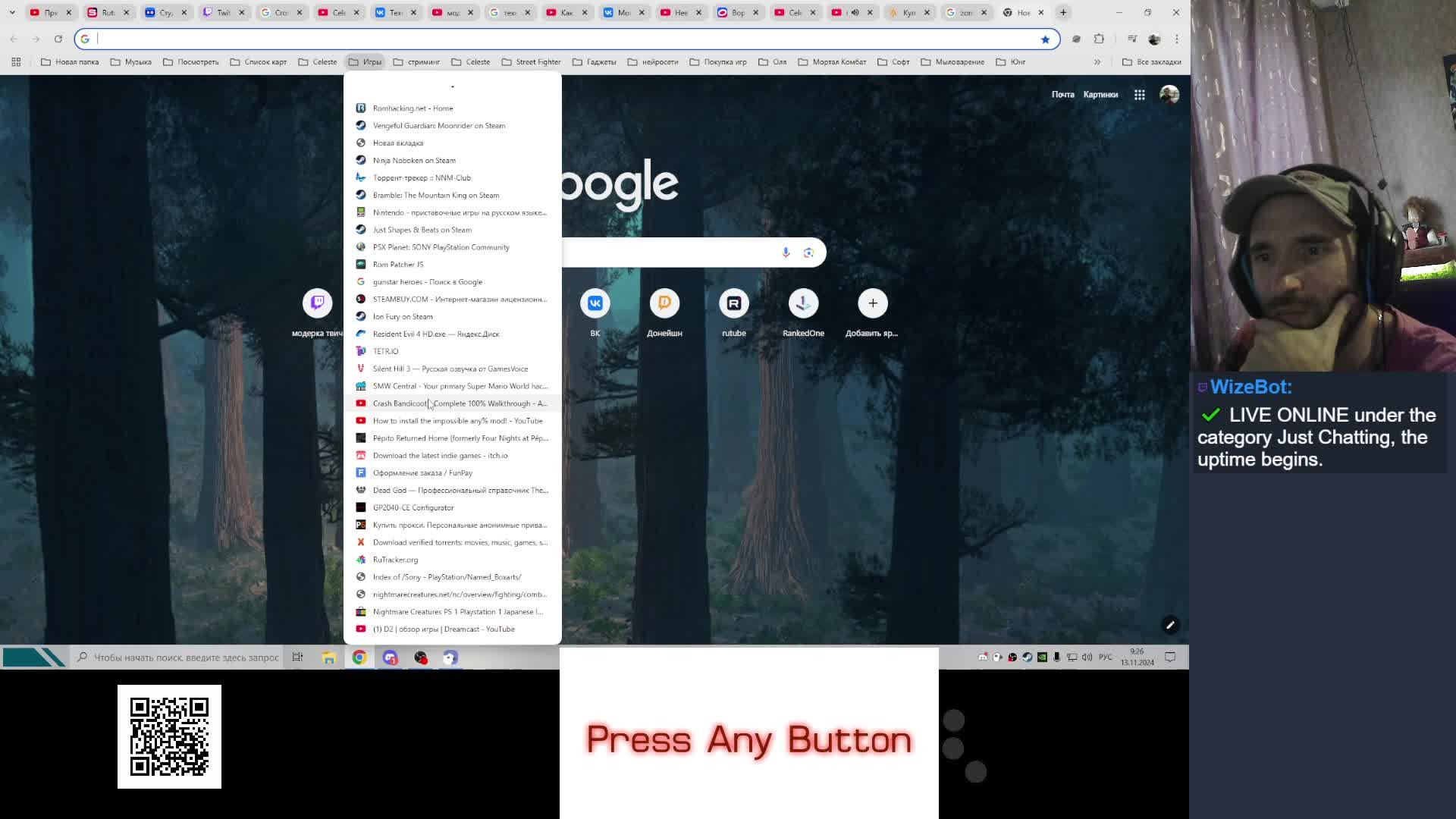
Task: Click the RankedOne shortcut icon
Action: pos(803,304)
